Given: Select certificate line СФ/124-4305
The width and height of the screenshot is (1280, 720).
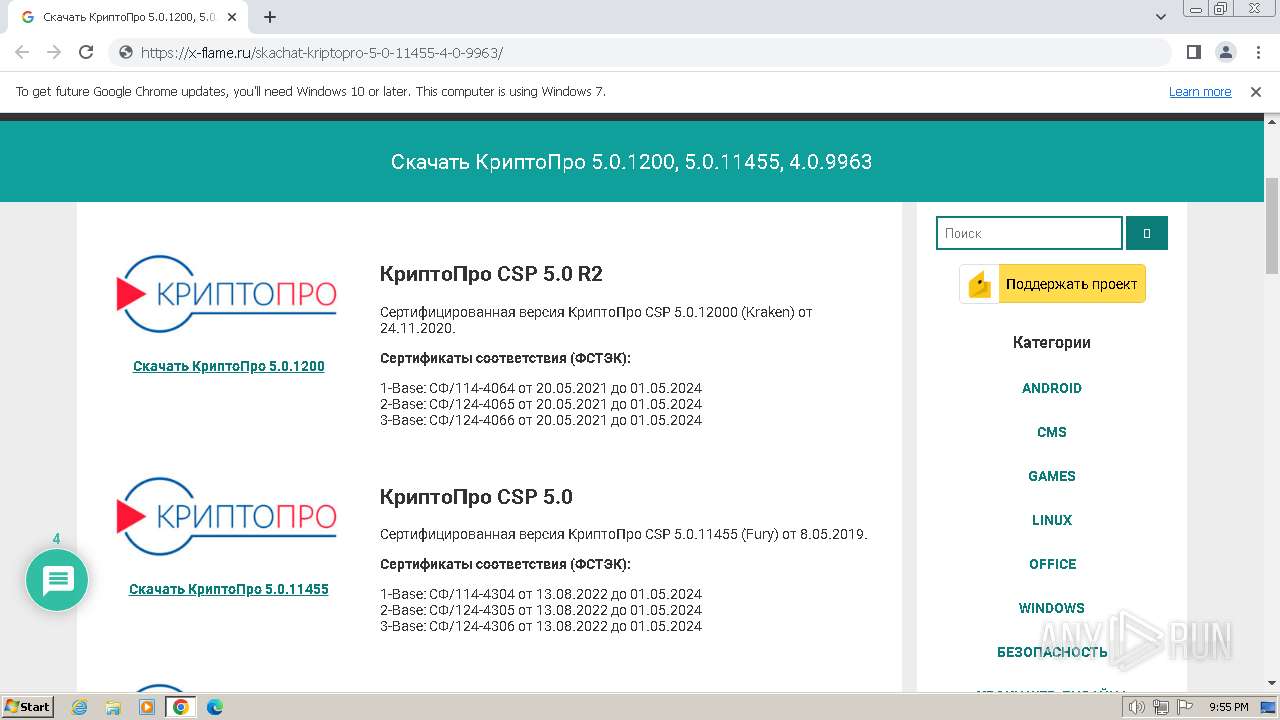Looking at the screenshot, I should [541, 610].
